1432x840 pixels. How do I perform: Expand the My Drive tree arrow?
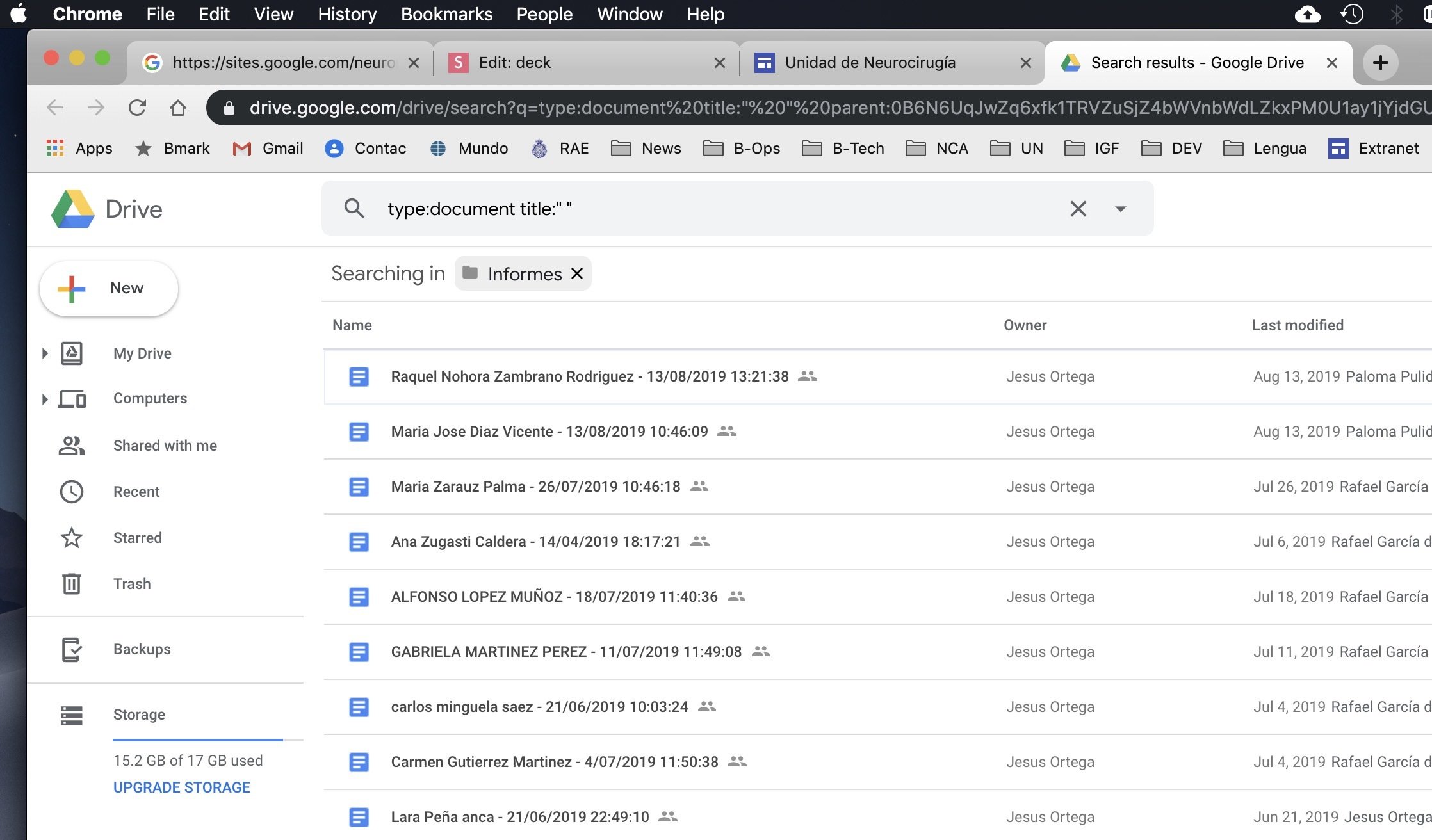click(45, 353)
